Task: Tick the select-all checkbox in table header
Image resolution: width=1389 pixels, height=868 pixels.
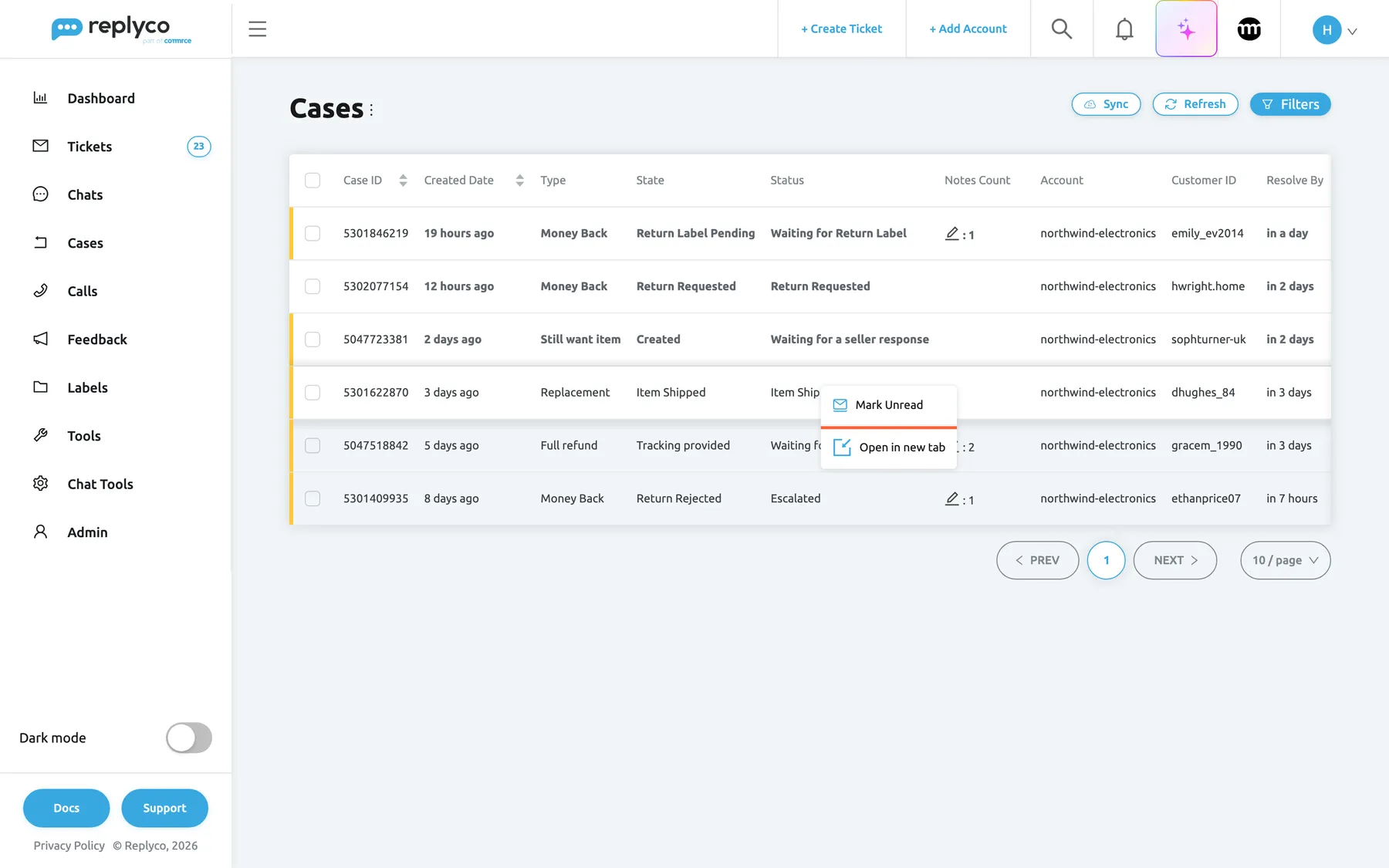Action: [313, 181]
